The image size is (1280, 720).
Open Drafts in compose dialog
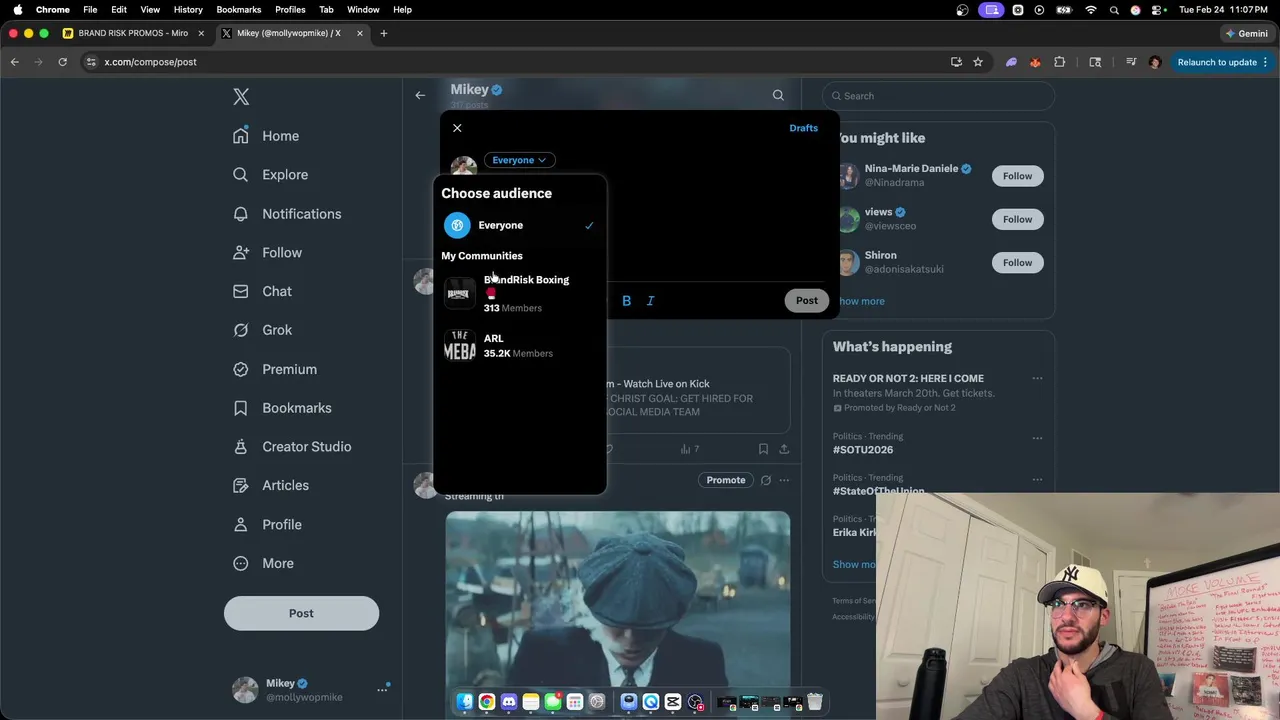point(803,128)
